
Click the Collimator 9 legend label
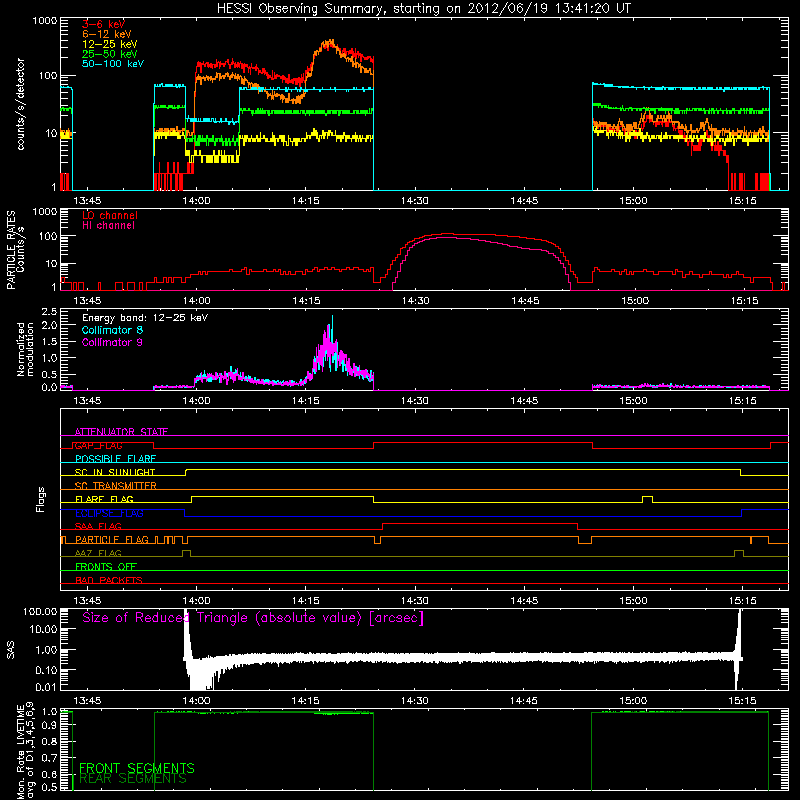(112, 342)
